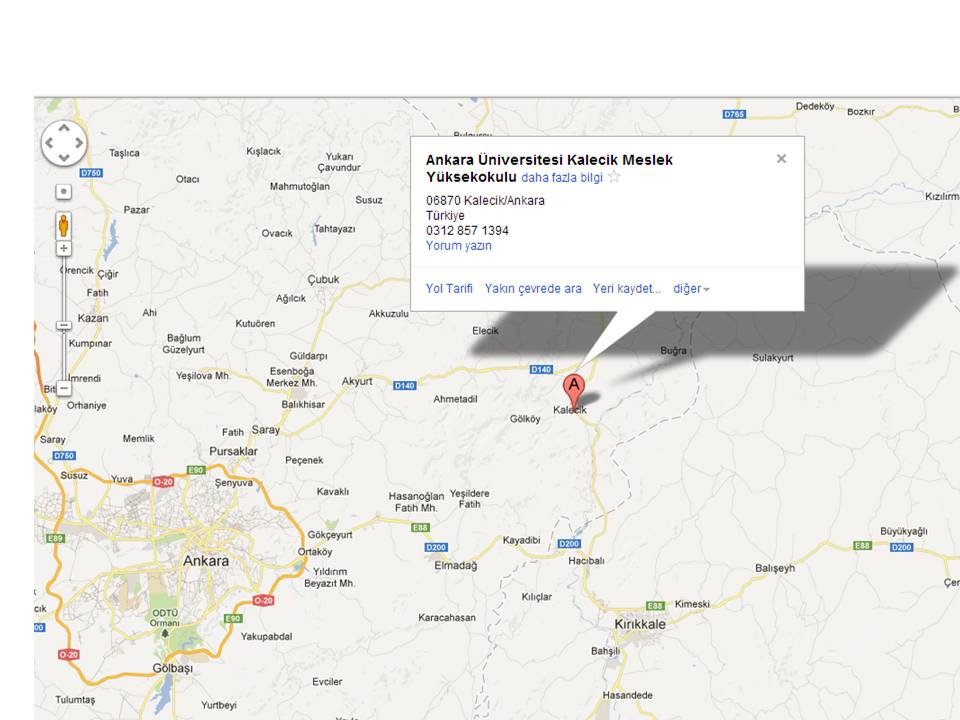Viewport: 960px width, 720px height.
Task: Click the 'Taşlıca' map label
Action: tap(124, 153)
